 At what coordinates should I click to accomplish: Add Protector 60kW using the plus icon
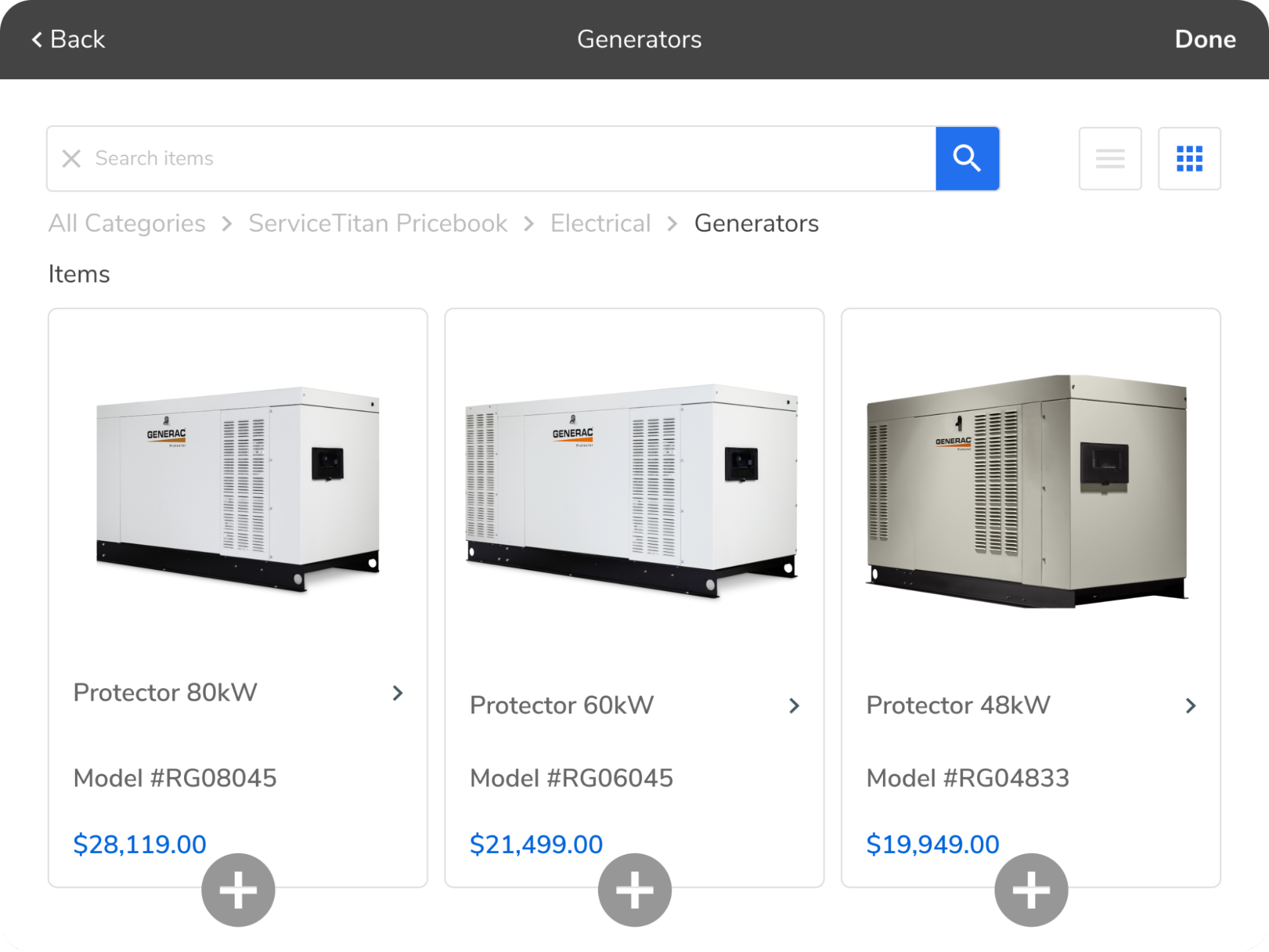coord(634,889)
